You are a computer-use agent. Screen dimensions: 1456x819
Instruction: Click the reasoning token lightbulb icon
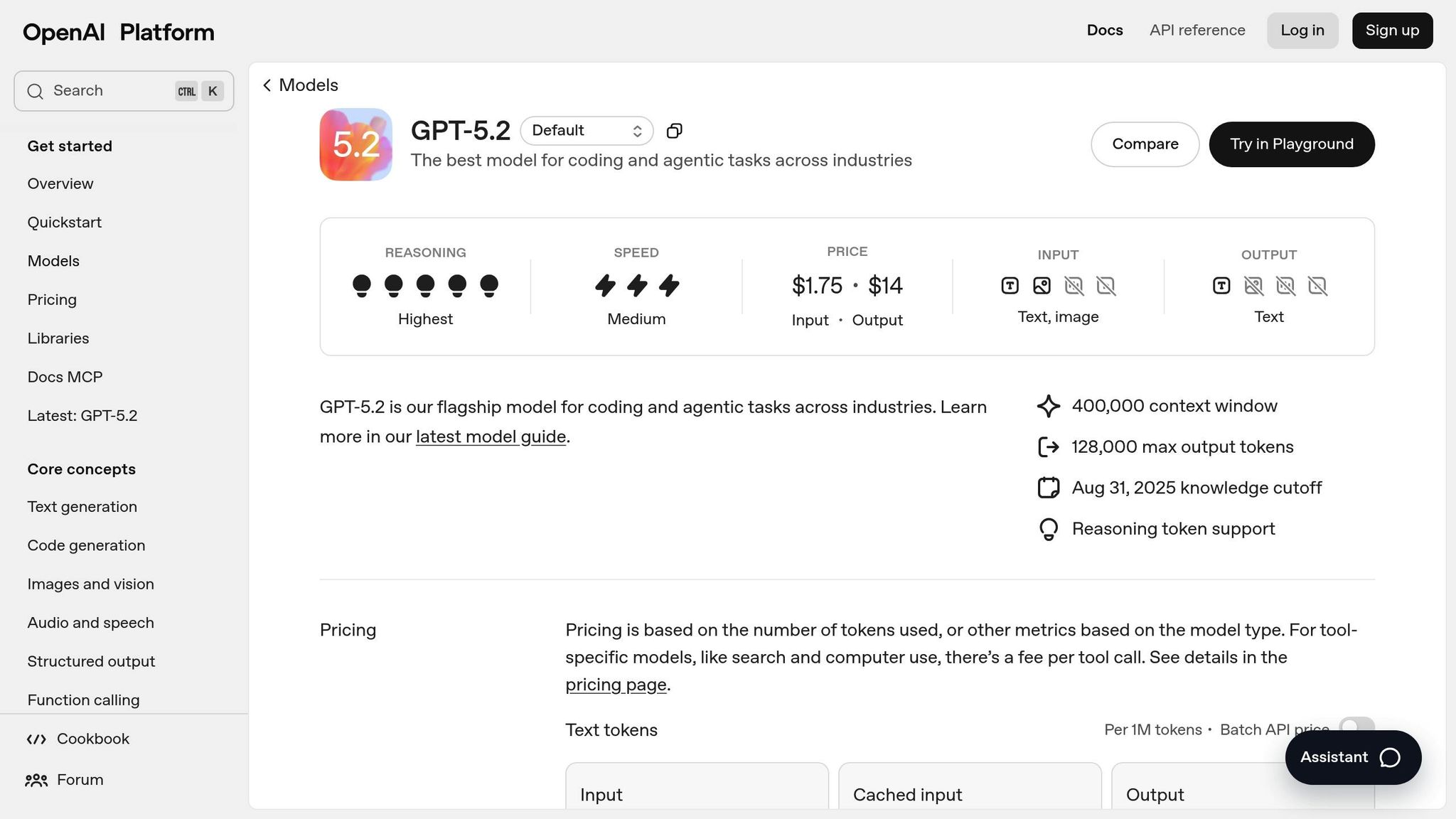(x=1049, y=530)
